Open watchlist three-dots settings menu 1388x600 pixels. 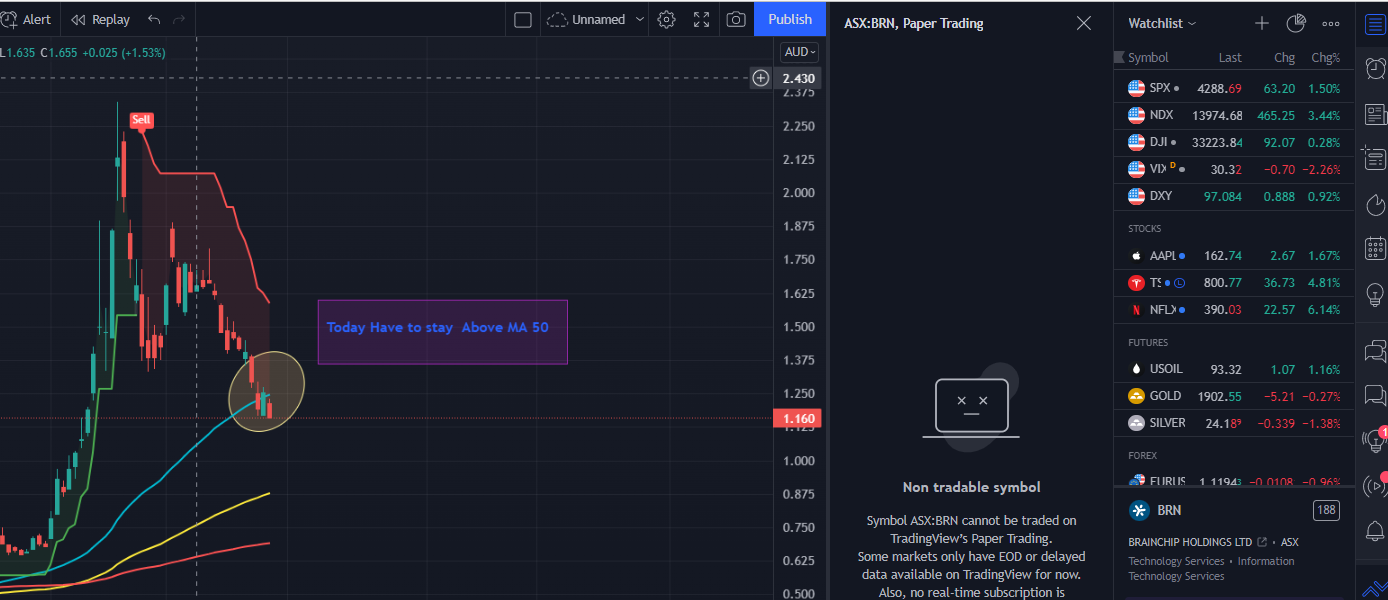coord(1331,23)
